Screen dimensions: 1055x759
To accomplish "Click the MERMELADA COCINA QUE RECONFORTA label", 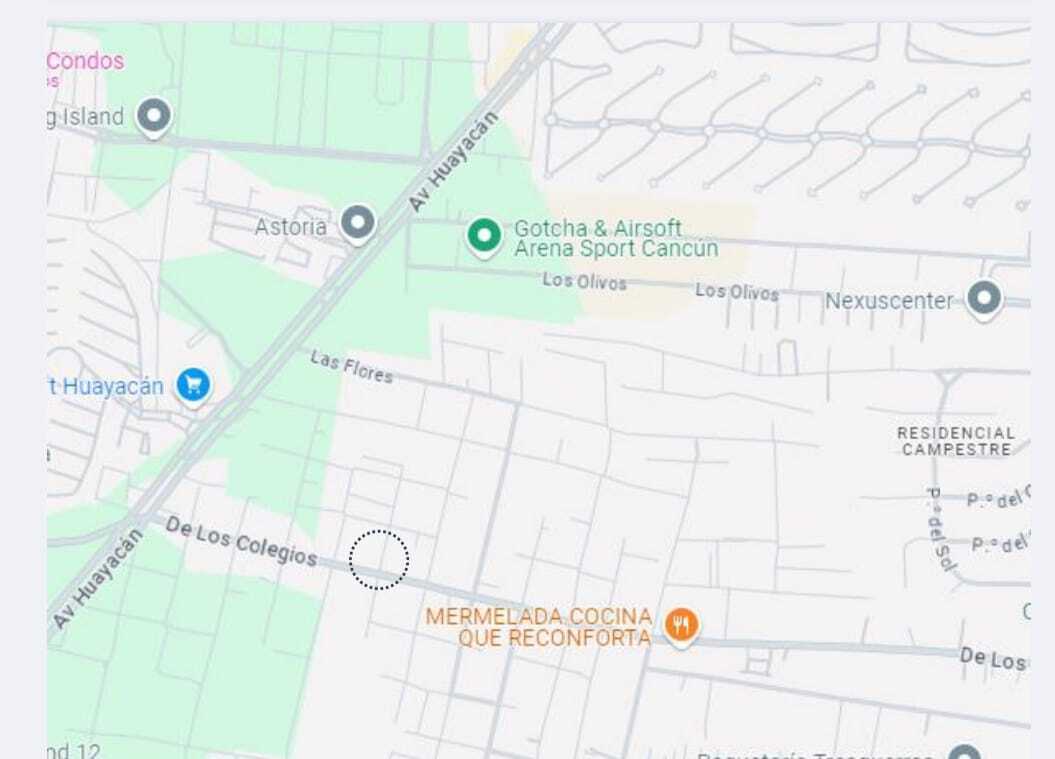I will [539, 626].
